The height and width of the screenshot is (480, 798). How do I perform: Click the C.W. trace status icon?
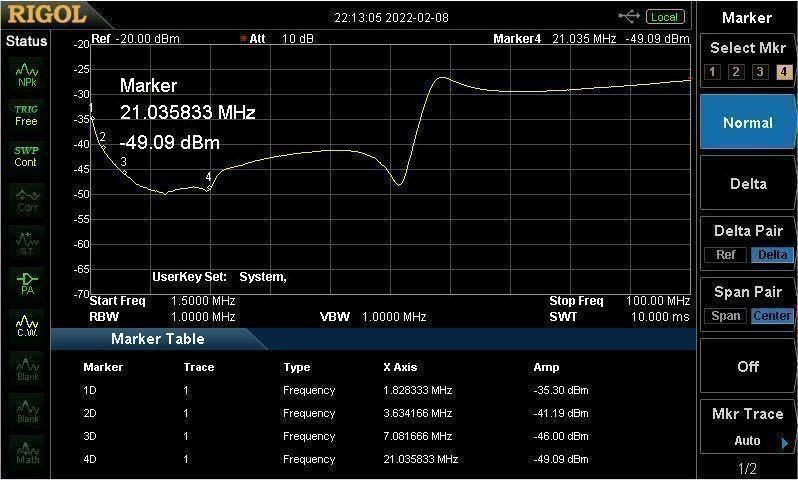pyautogui.click(x=27, y=326)
